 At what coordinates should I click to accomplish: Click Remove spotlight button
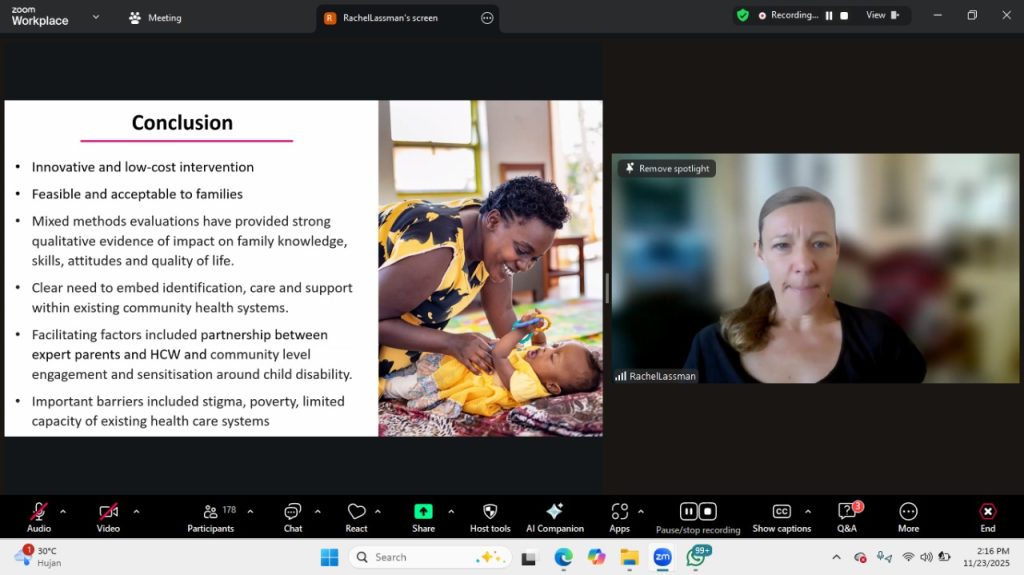pyautogui.click(x=667, y=169)
